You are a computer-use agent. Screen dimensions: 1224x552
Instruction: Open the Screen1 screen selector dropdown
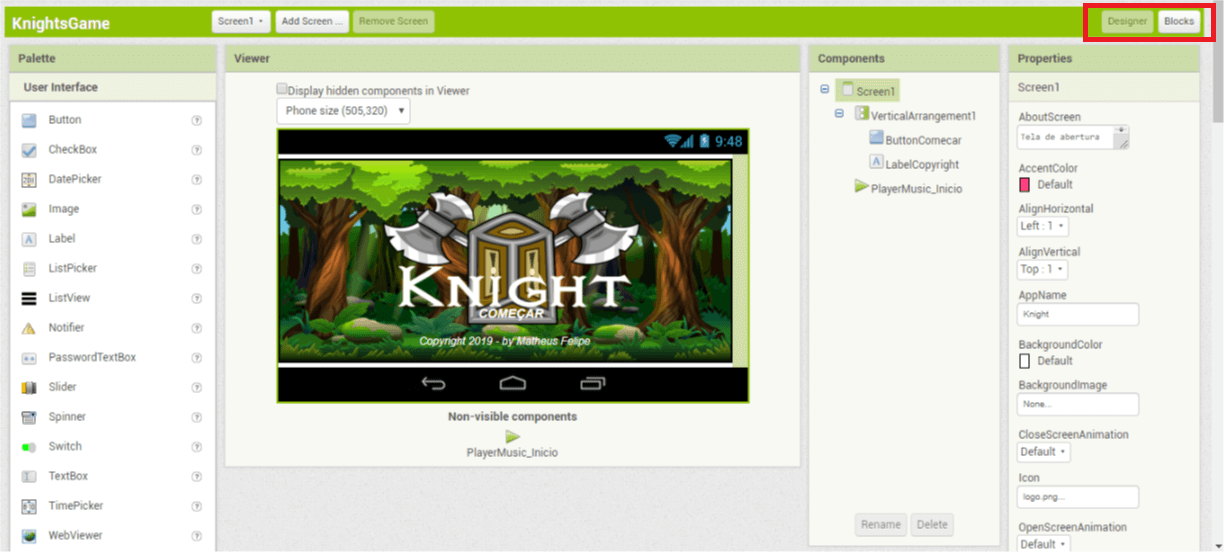pyautogui.click(x=241, y=21)
